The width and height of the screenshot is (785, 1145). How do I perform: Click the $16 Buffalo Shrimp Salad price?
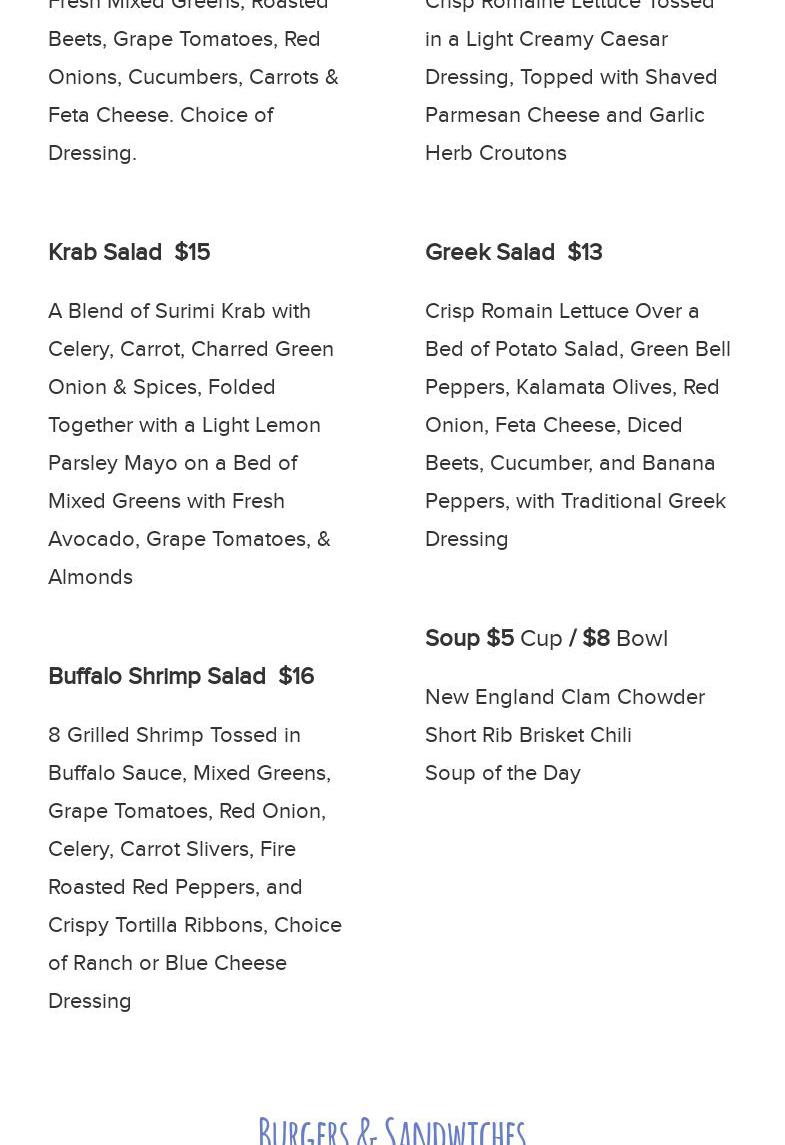coord(296,676)
